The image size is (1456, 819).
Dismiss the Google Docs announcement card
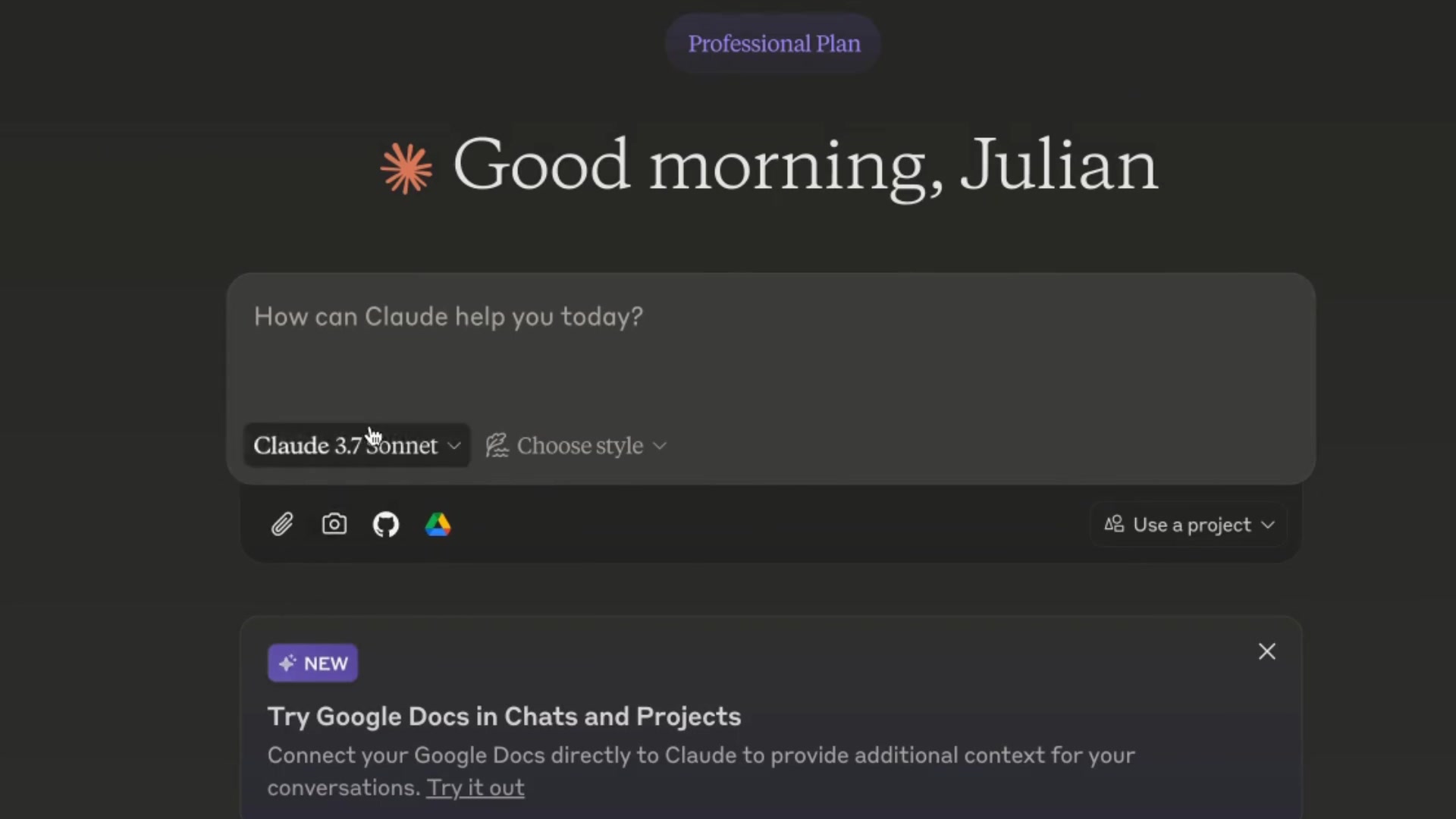click(1266, 651)
